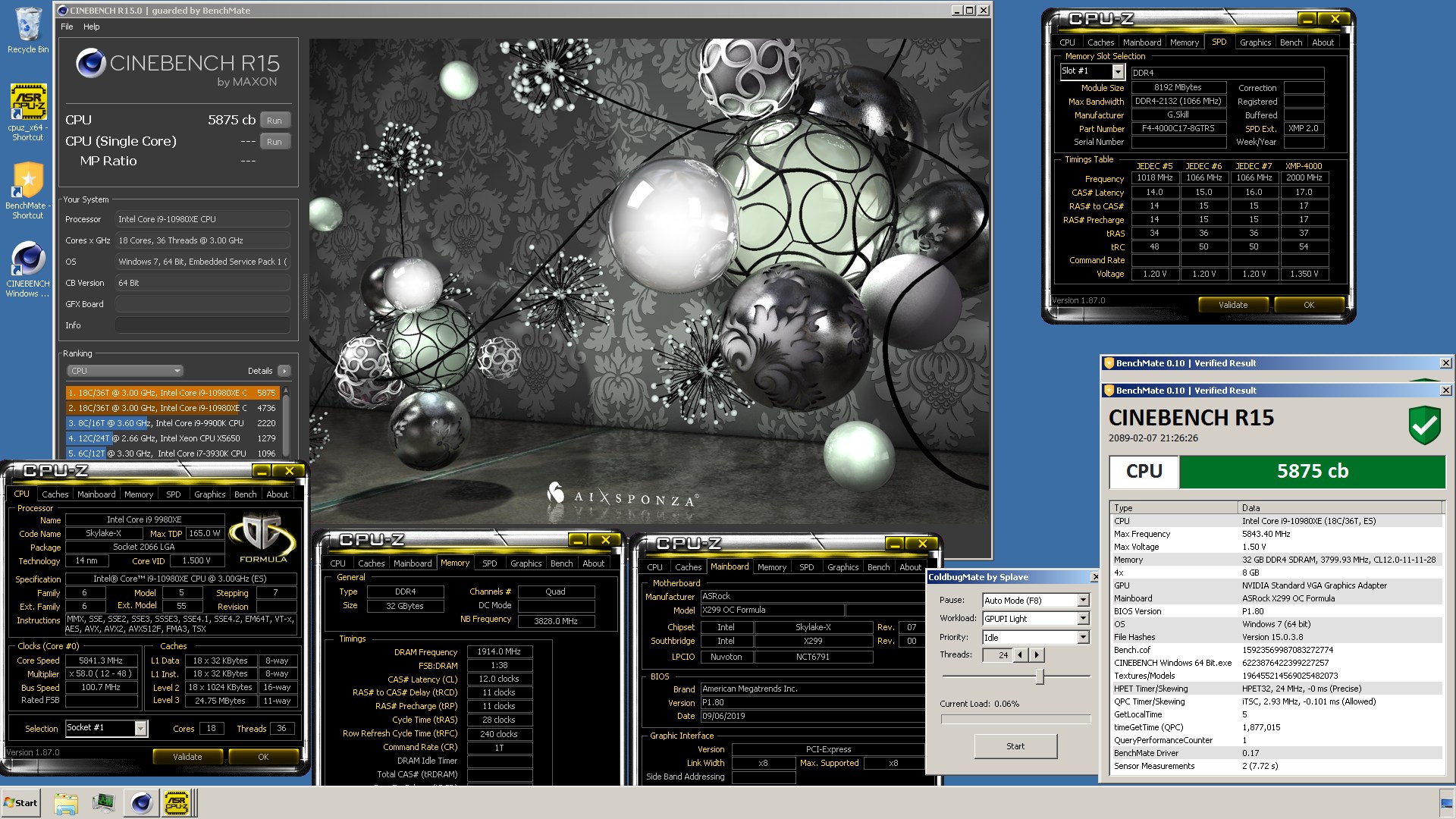This screenshot has height=819, width=1456.
Task: Run the CPU (Single Core) benchmark
Action: [x=275, y=142]
